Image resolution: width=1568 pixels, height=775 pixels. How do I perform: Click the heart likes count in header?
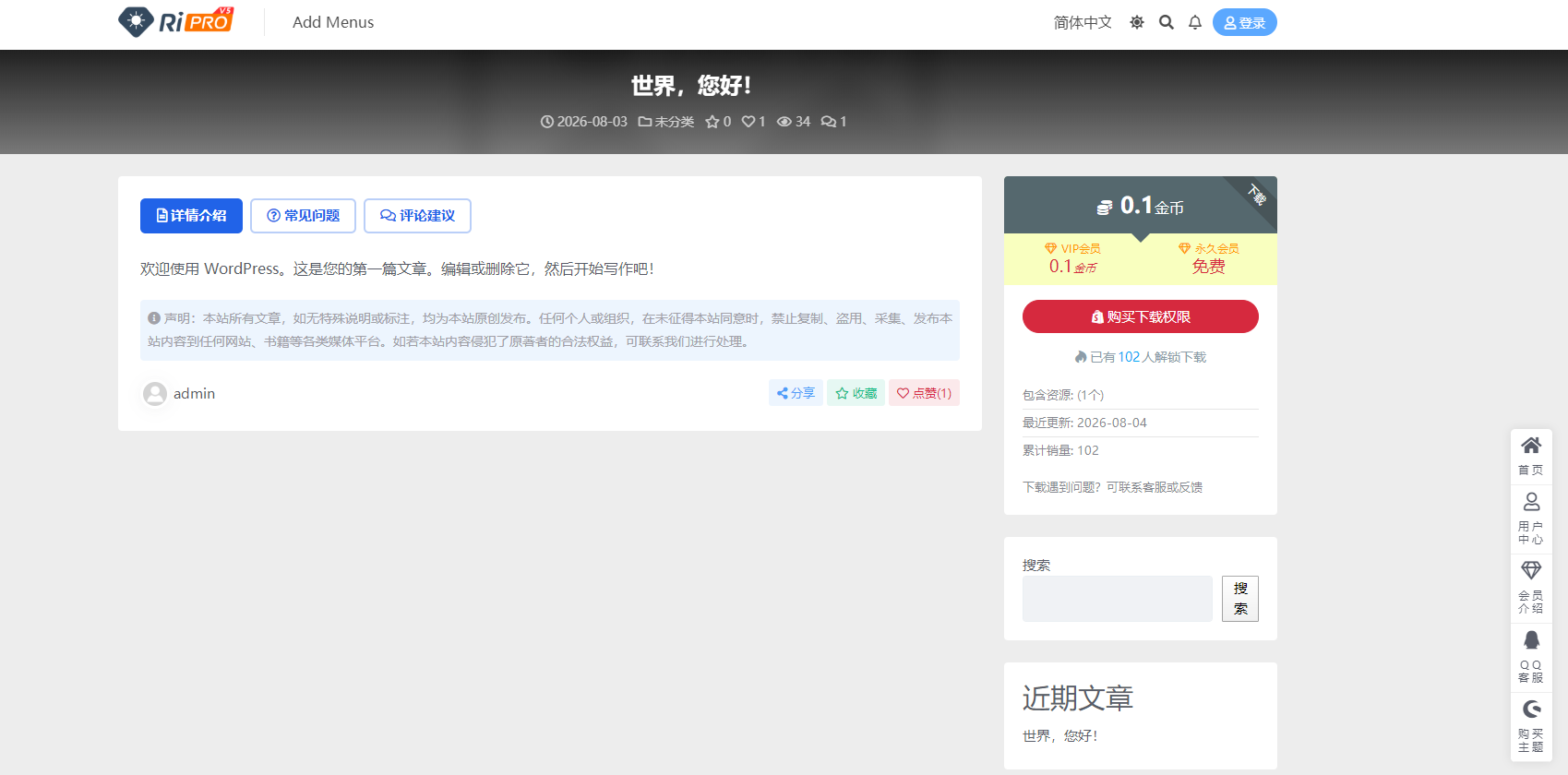coord(754,122)
